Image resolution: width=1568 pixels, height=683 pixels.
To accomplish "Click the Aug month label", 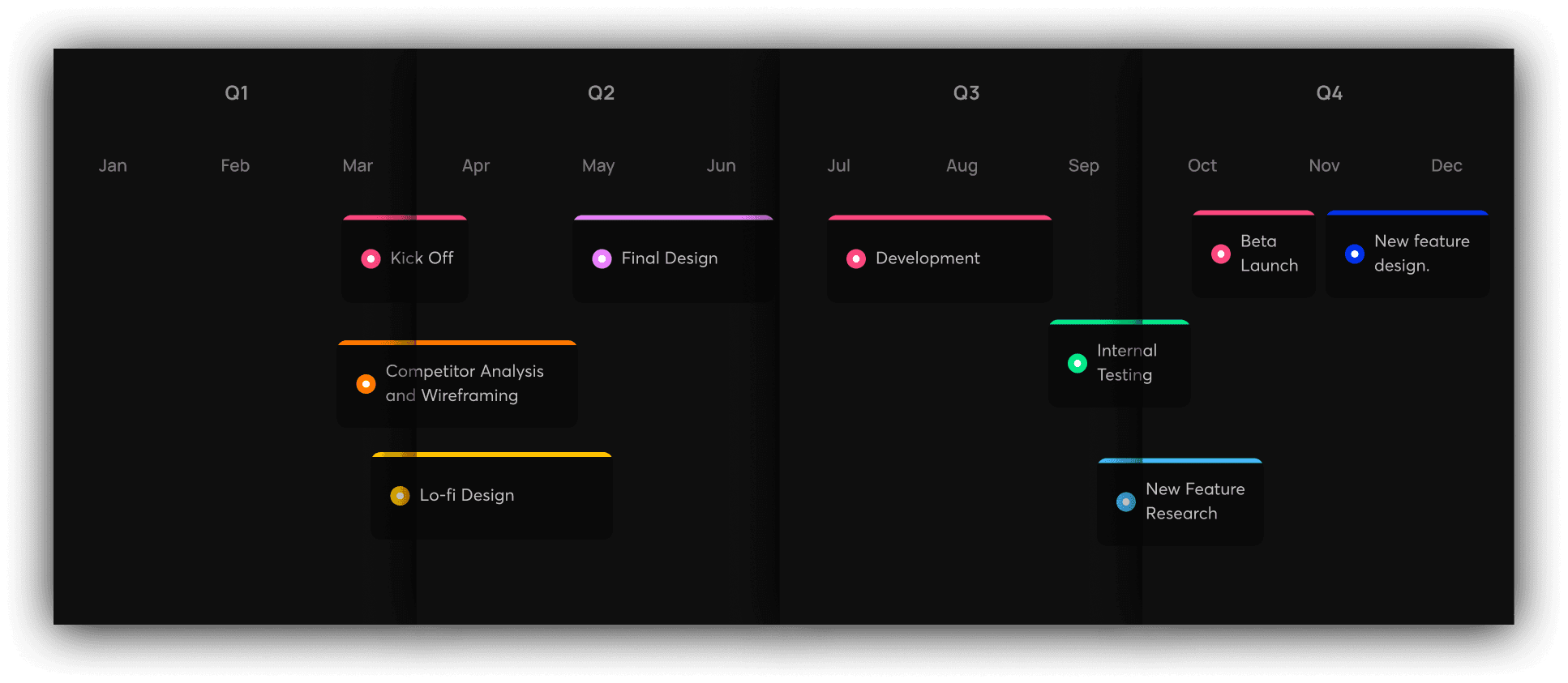I will point(962,167).
